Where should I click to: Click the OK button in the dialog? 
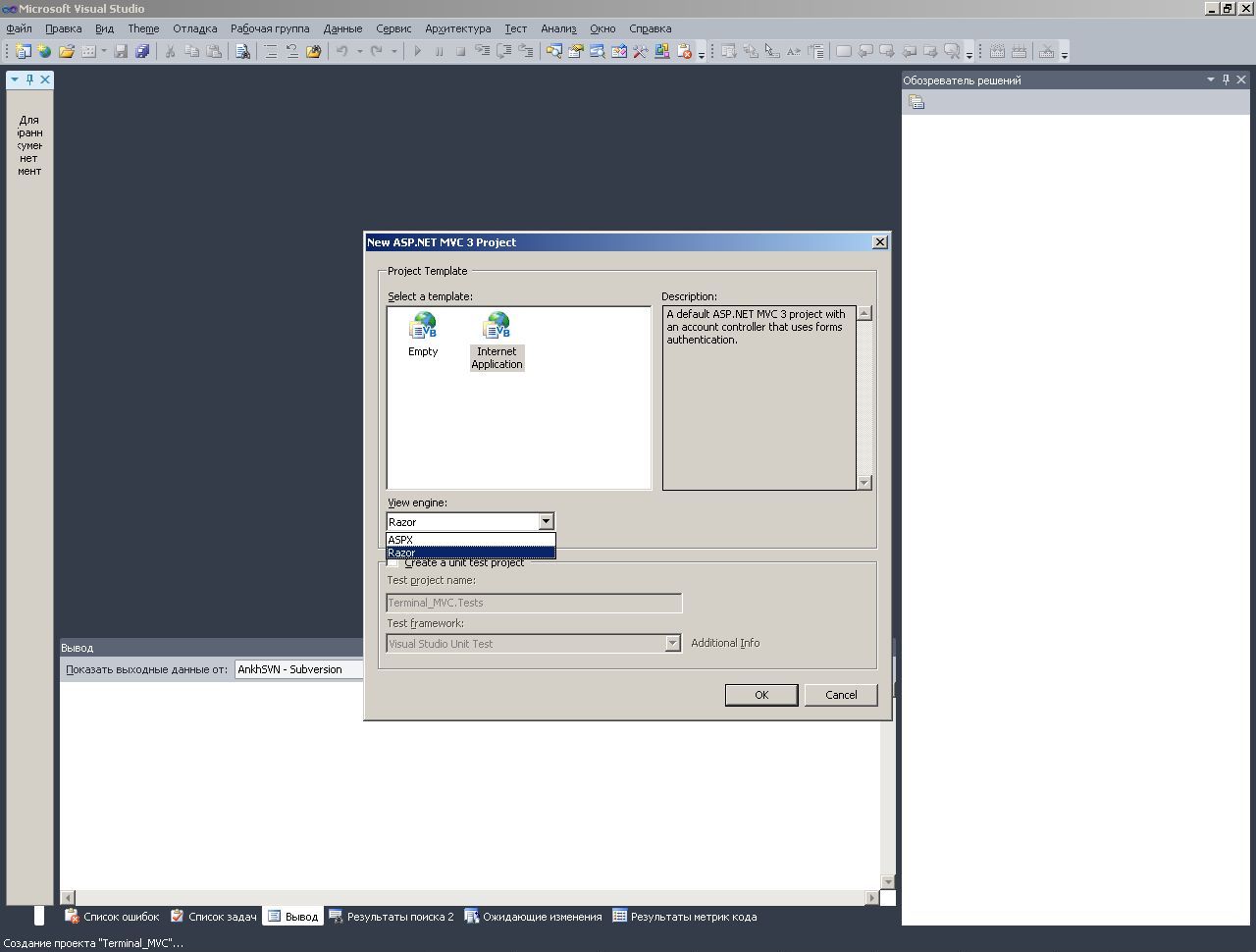(761, 695)
